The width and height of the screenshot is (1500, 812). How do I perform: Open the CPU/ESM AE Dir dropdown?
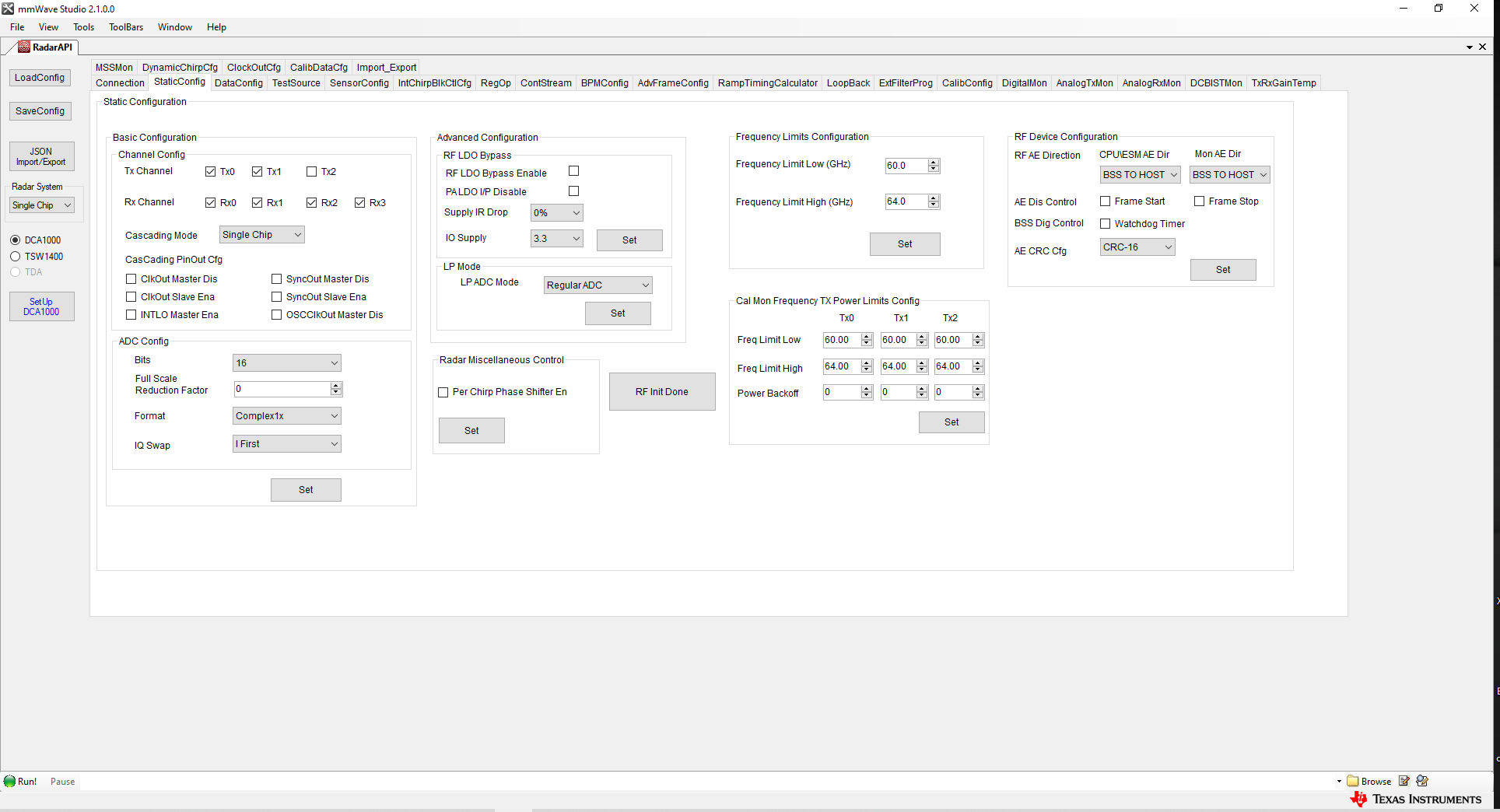point(1140,175)
